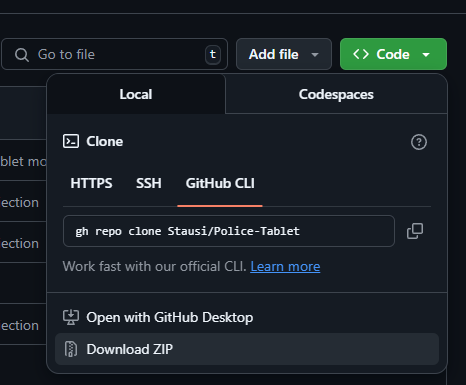Copy the gh repo clone command
This screenshot has width=466, height=385.
coord(415,231)
